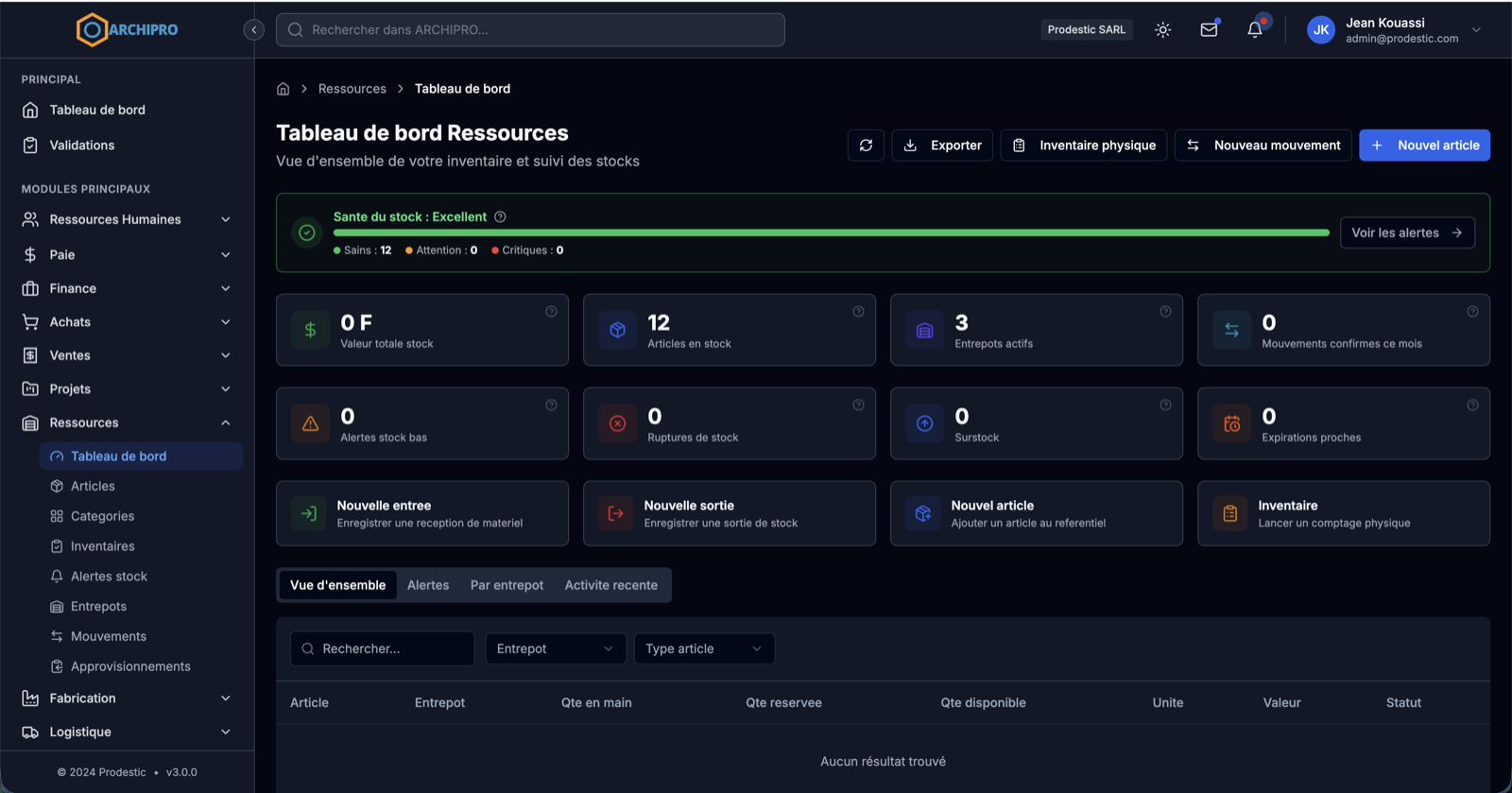
Task: Click the home breadcrumb icon
Action: click(283, 89)
